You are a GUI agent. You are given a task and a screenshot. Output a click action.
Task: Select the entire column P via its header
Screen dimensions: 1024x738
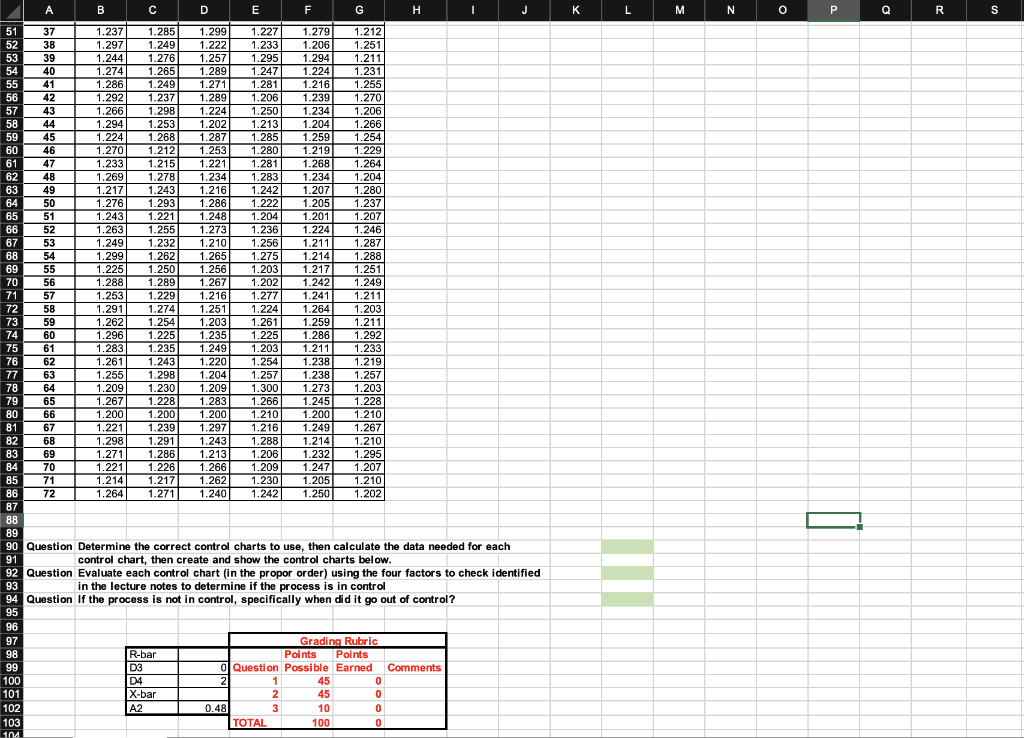(833, 11)
